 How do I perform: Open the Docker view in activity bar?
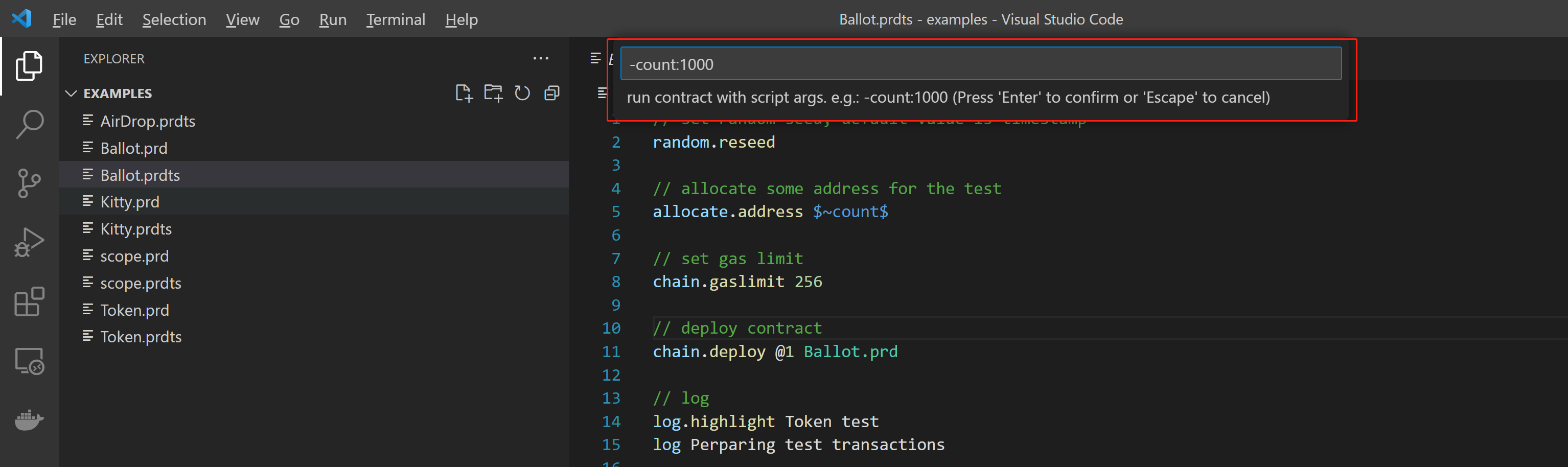click(29, 419)
